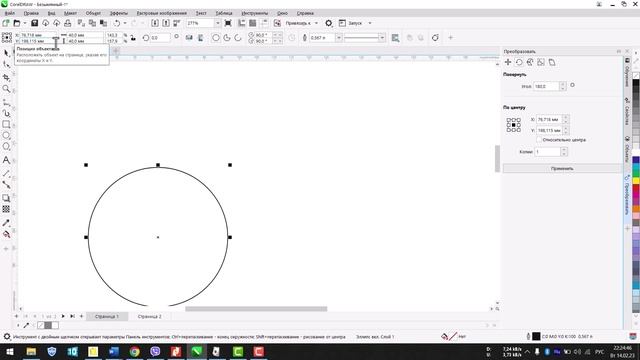Open Options gear icon in toolbar

329,23
